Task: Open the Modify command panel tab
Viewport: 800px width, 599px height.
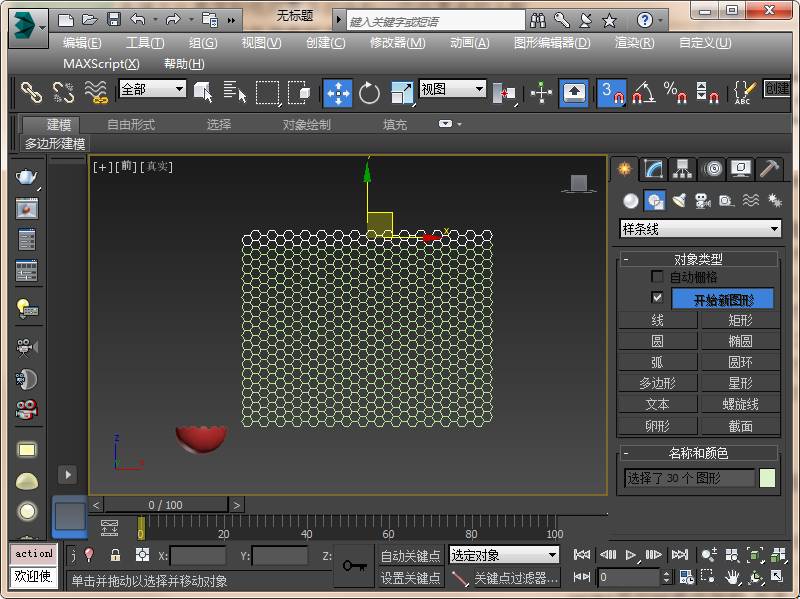Action: click(654, 168)
